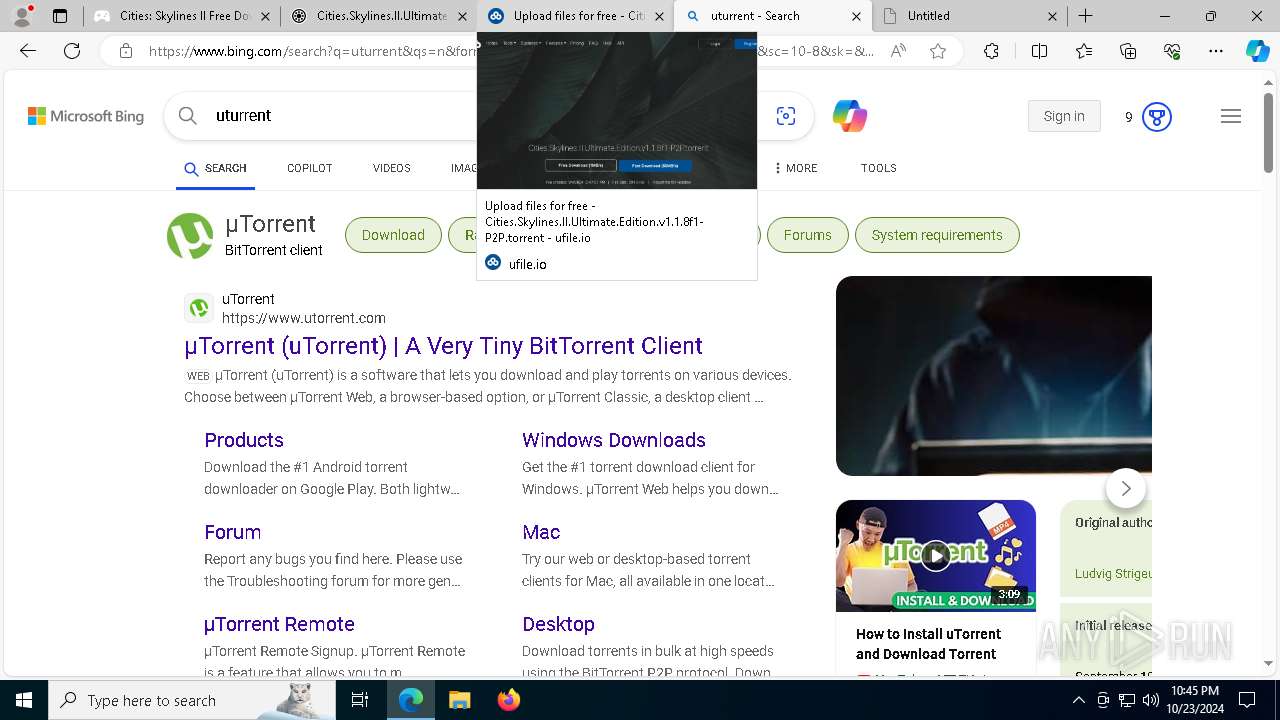Screen dimensions: 1280x720
Task: Open the system notifications panel
Action: [x=1247, y=700]
